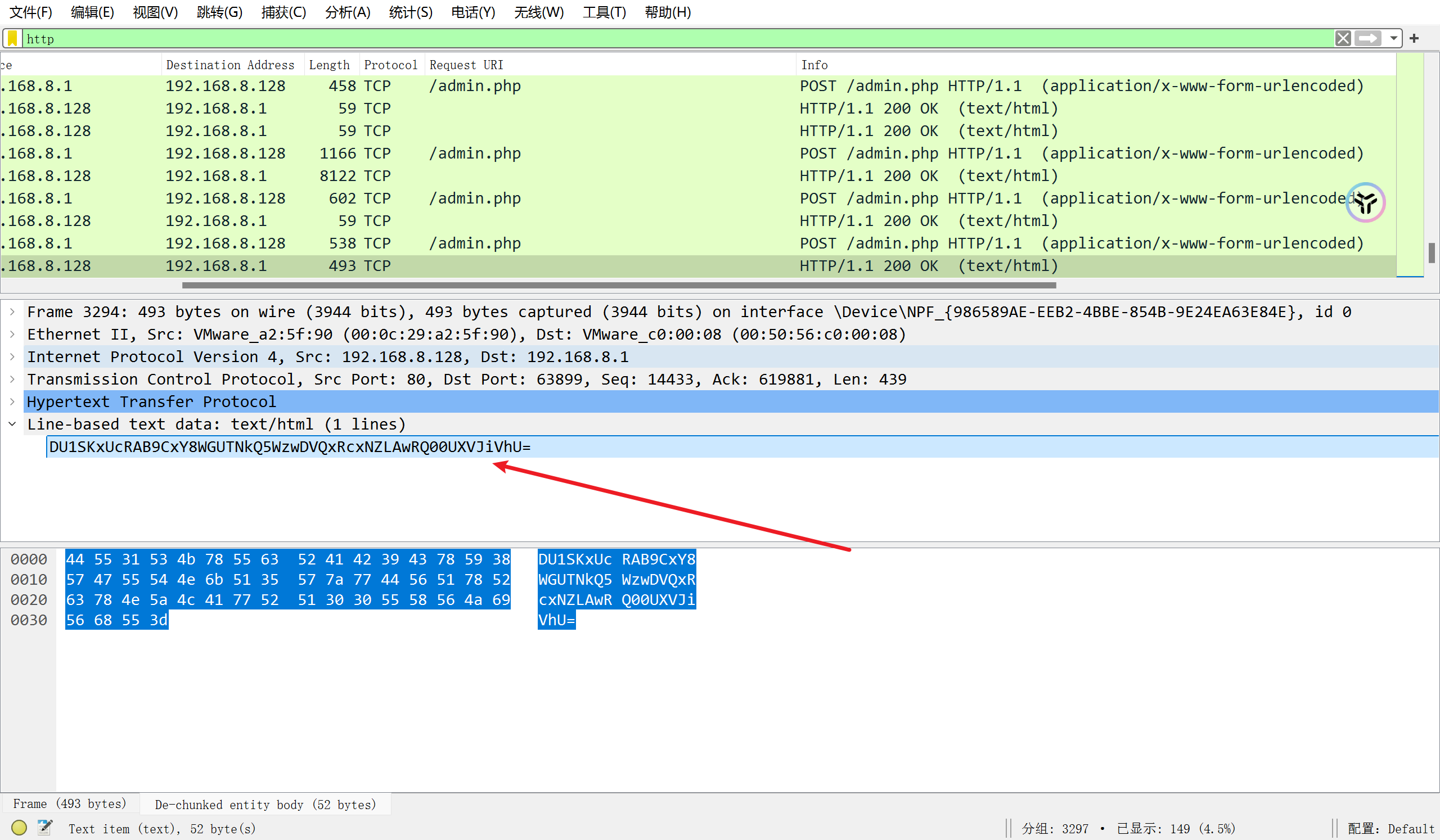Click the expert information yellow circle icon
This screenshot has height=840, width=1440.
[x=19, y=828]
